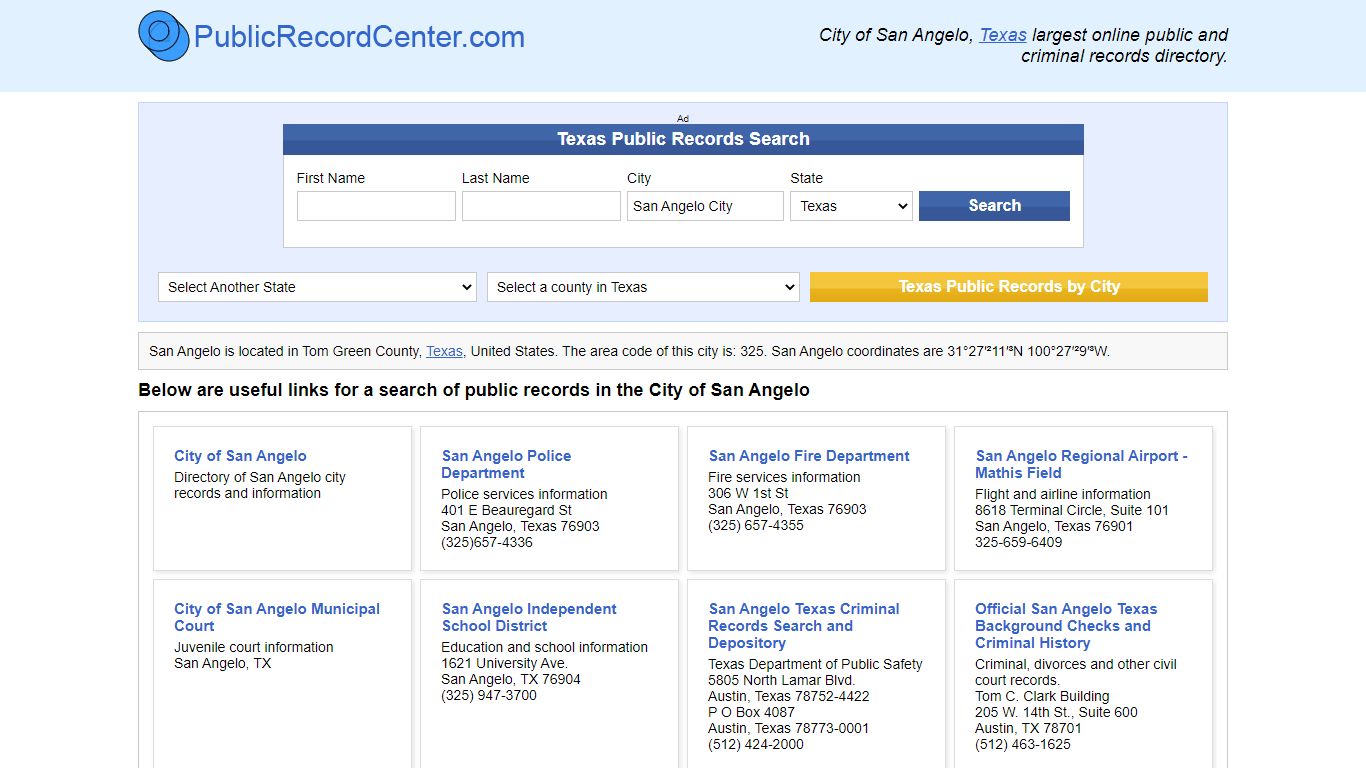The width and height of the screenshot is (1366, 768).
Task: Open the City of San Angelo link
Action: coord(240,456)
